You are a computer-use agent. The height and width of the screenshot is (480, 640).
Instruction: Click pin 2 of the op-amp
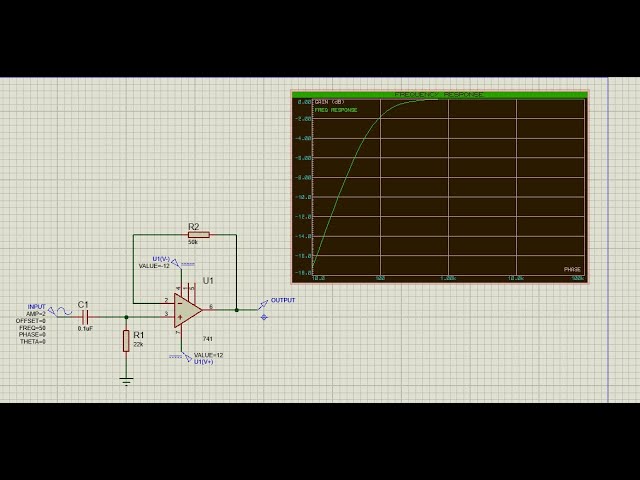tap(169, 303)
